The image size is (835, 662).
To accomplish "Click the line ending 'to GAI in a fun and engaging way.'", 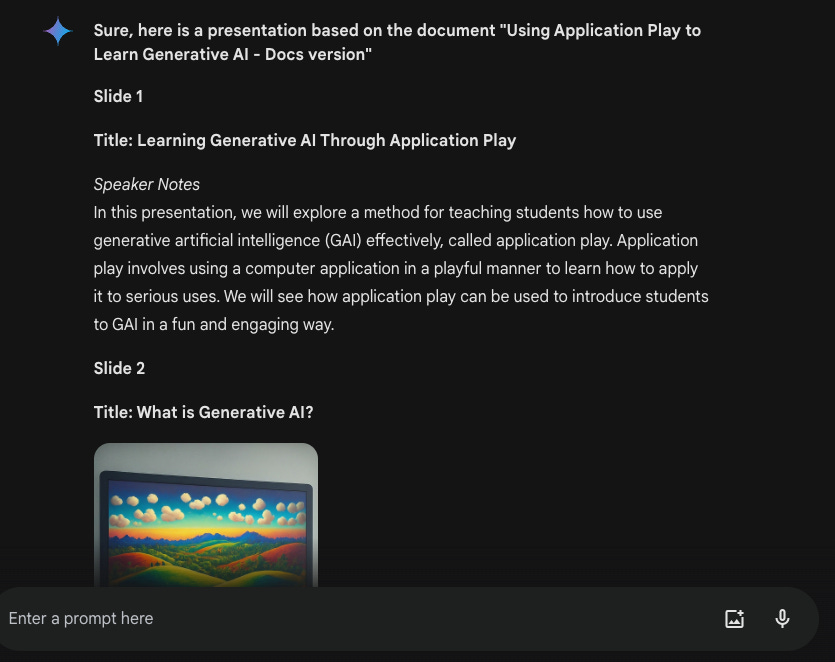I will [214, 324].
